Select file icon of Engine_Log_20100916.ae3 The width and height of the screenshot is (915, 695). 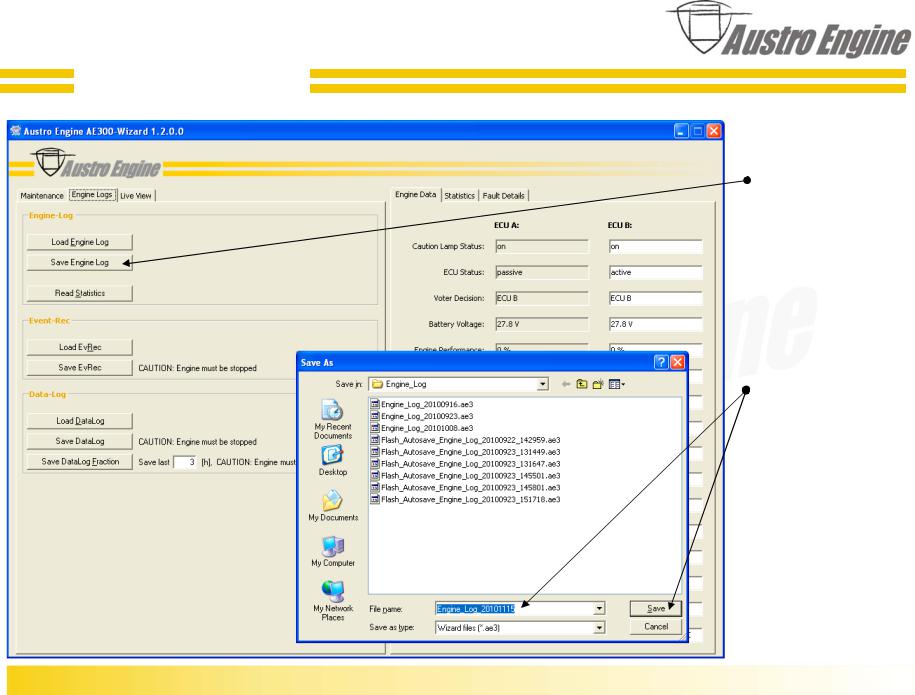[x=375, y=404]
